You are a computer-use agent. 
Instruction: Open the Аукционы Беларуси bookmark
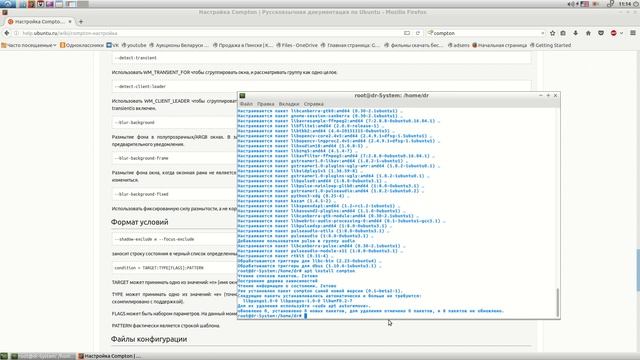pos(179,45)
